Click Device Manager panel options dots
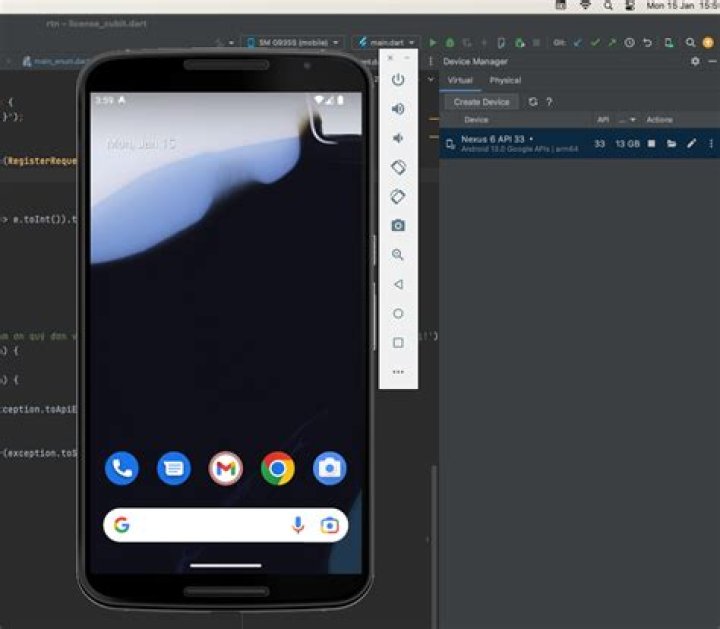The image size is (720, 629). tap(431, 61)
